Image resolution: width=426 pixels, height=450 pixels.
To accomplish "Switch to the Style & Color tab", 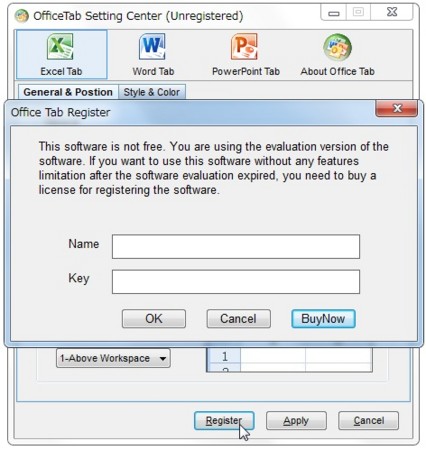I will [x=152, y=92].
